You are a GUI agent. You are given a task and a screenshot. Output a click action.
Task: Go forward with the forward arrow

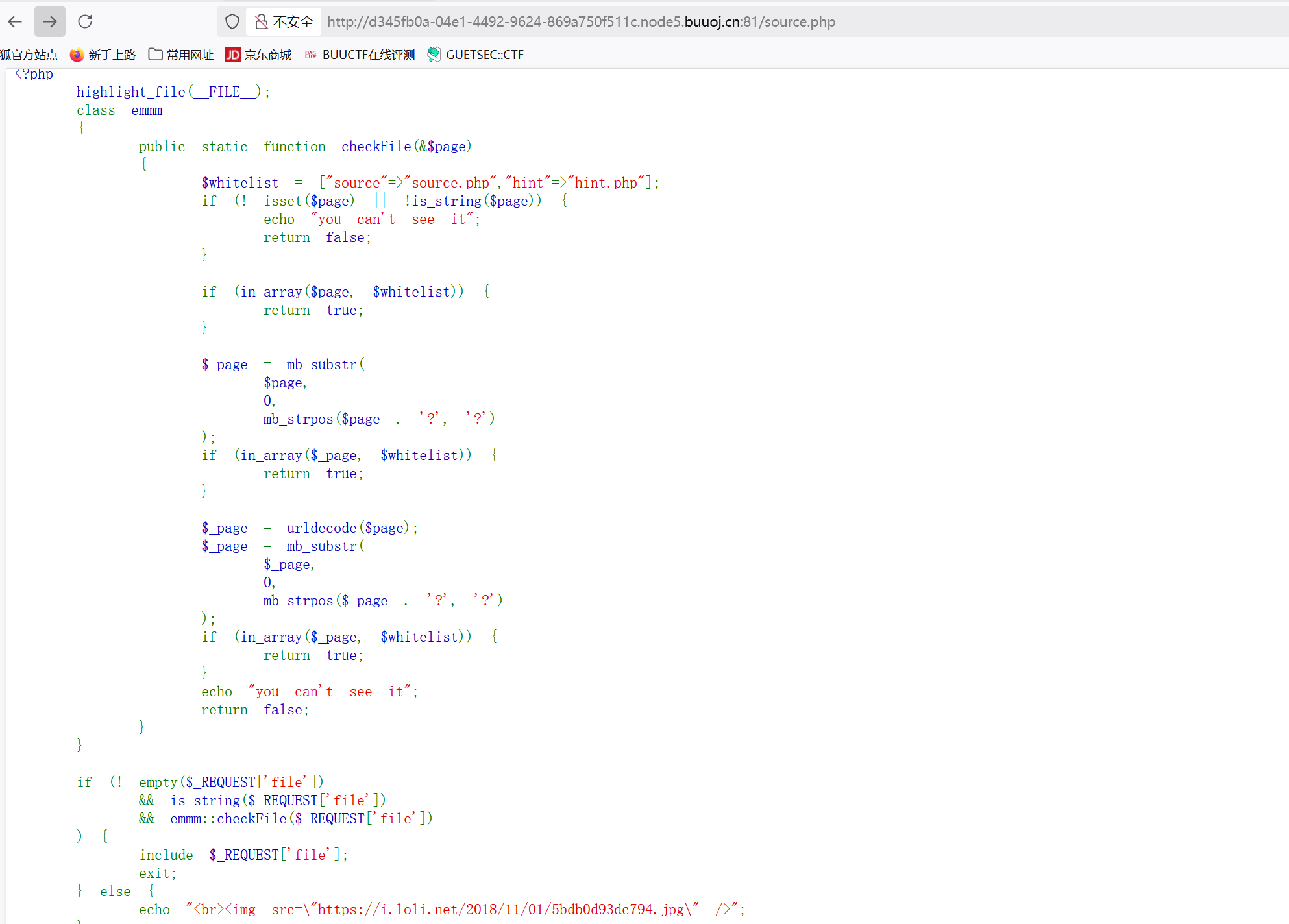point(50,21)
